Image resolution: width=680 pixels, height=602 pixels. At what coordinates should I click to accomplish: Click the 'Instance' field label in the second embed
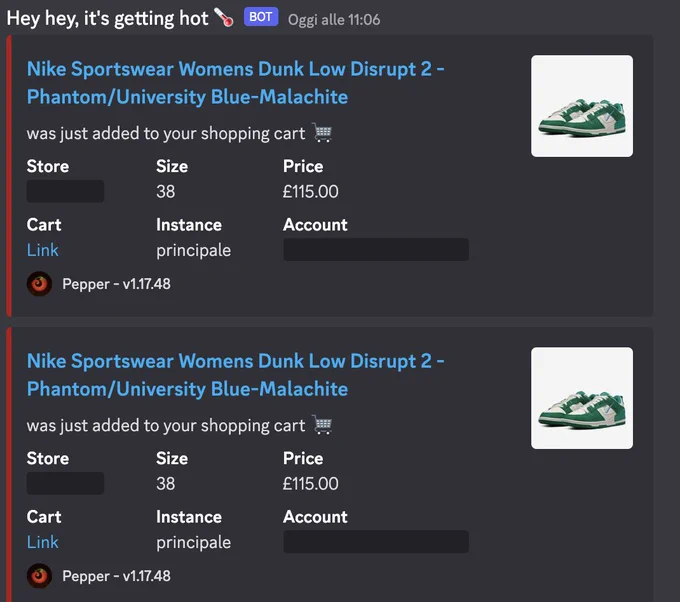tap(189, 517)
